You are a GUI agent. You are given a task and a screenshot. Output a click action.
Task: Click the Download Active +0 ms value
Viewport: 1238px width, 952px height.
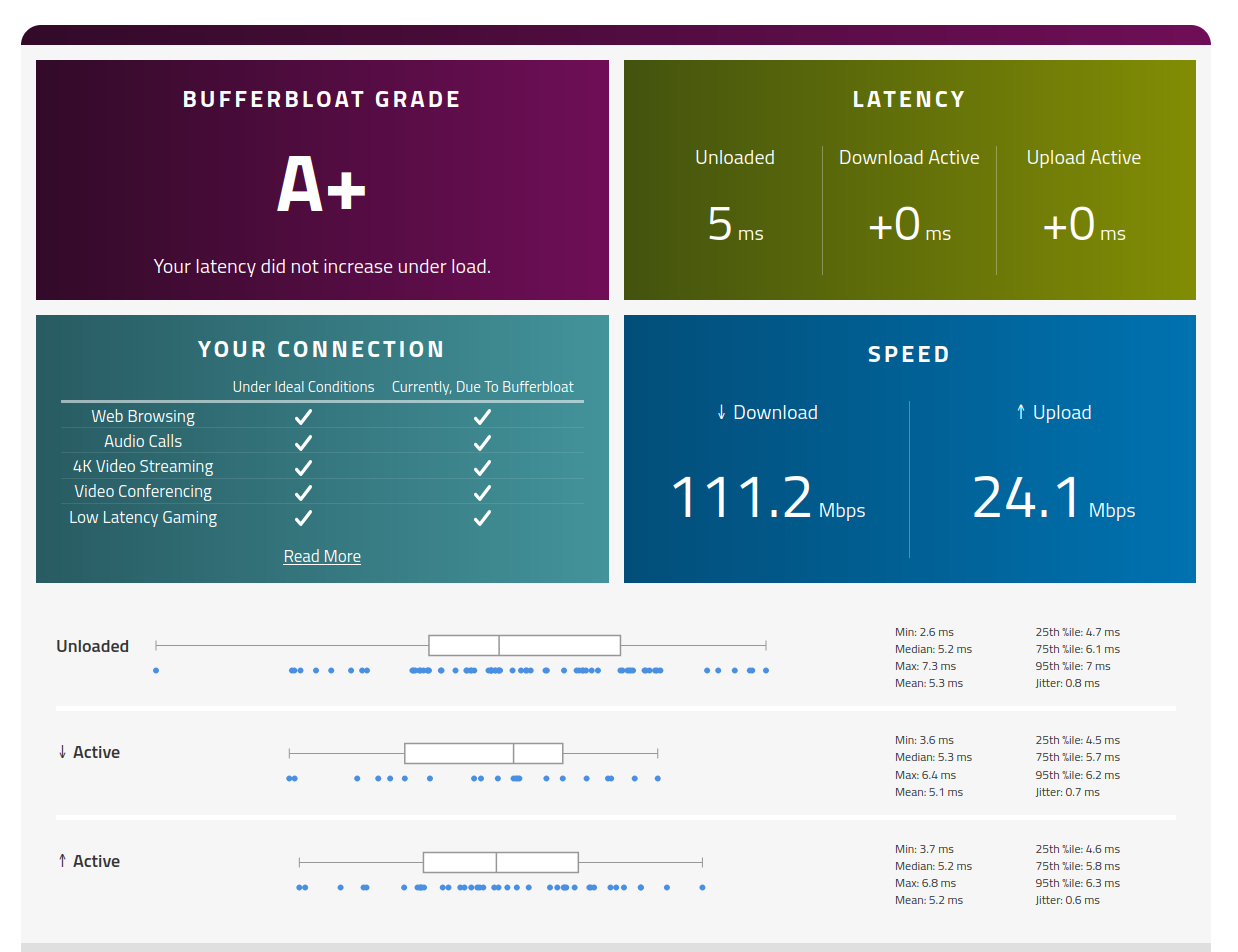pos(909,225)
